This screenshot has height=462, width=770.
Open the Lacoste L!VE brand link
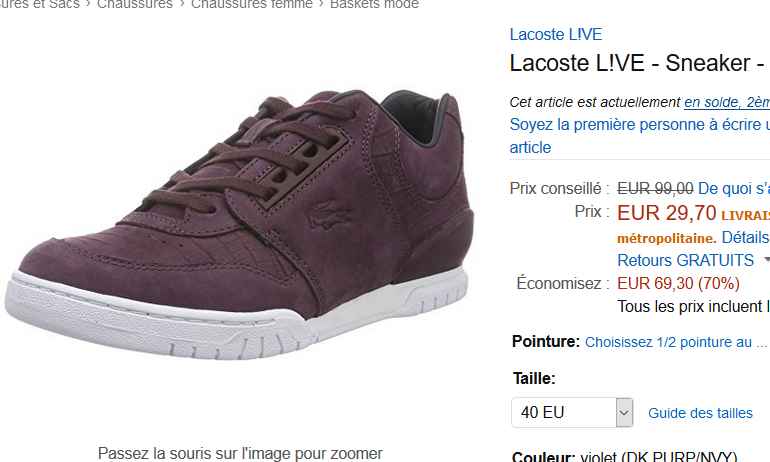coord(555,34)
